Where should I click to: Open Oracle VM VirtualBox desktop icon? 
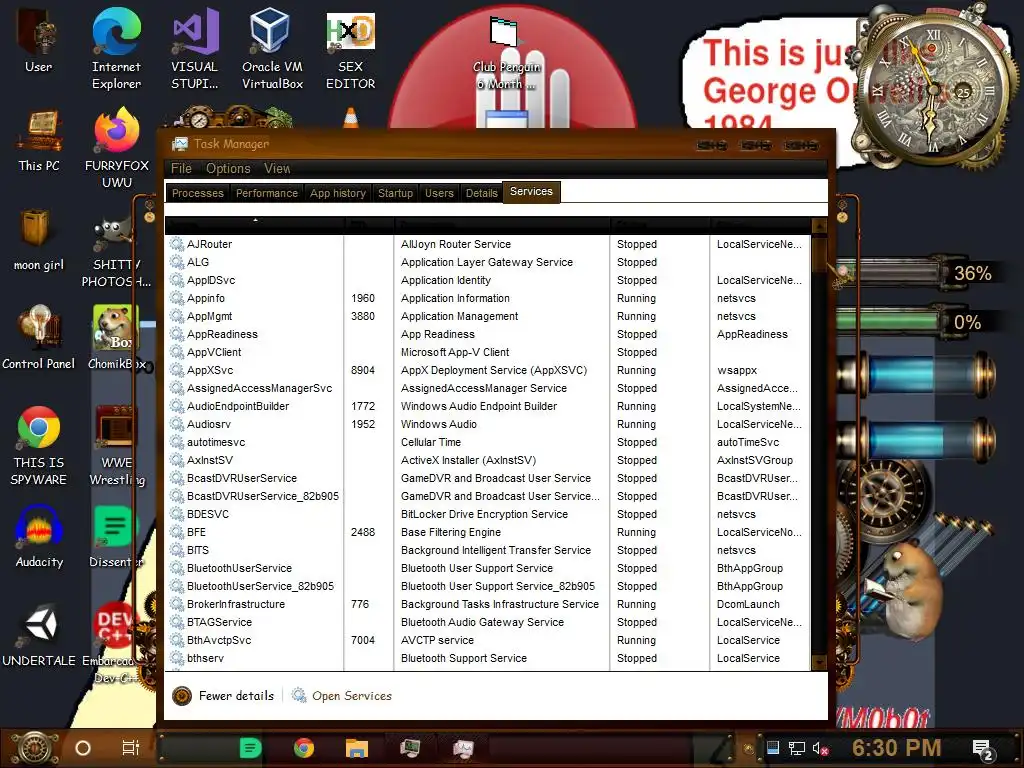click(272, 49)
